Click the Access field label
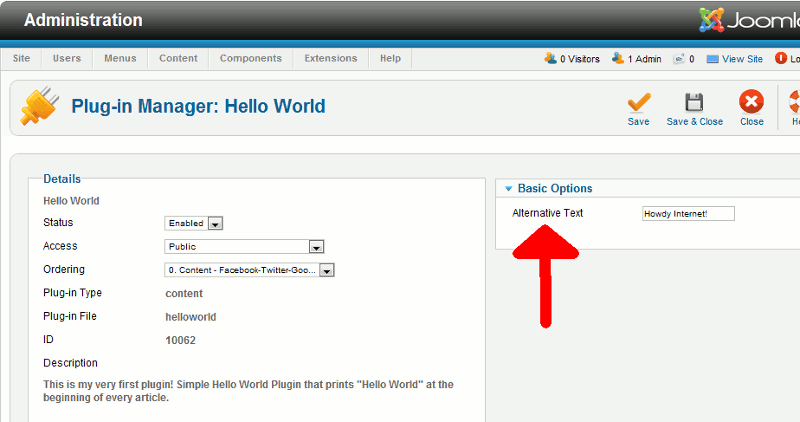 60,246
